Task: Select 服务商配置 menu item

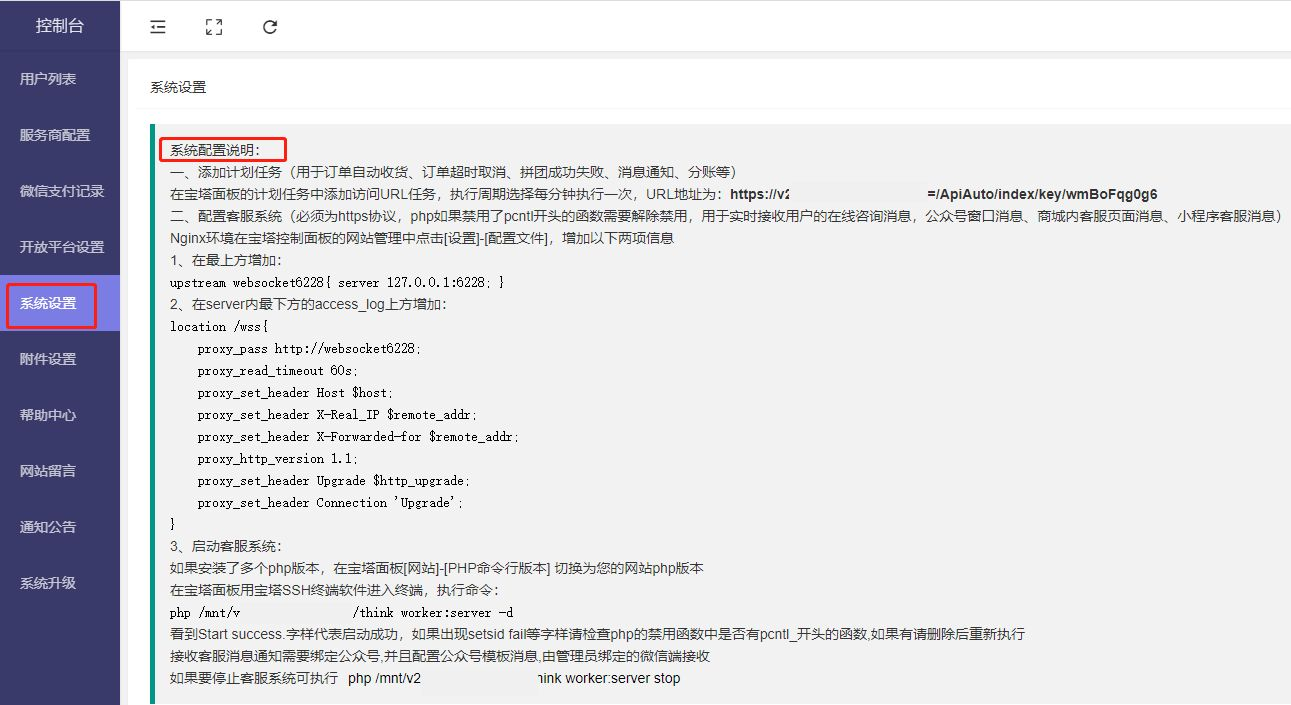Action: (55, 135)
